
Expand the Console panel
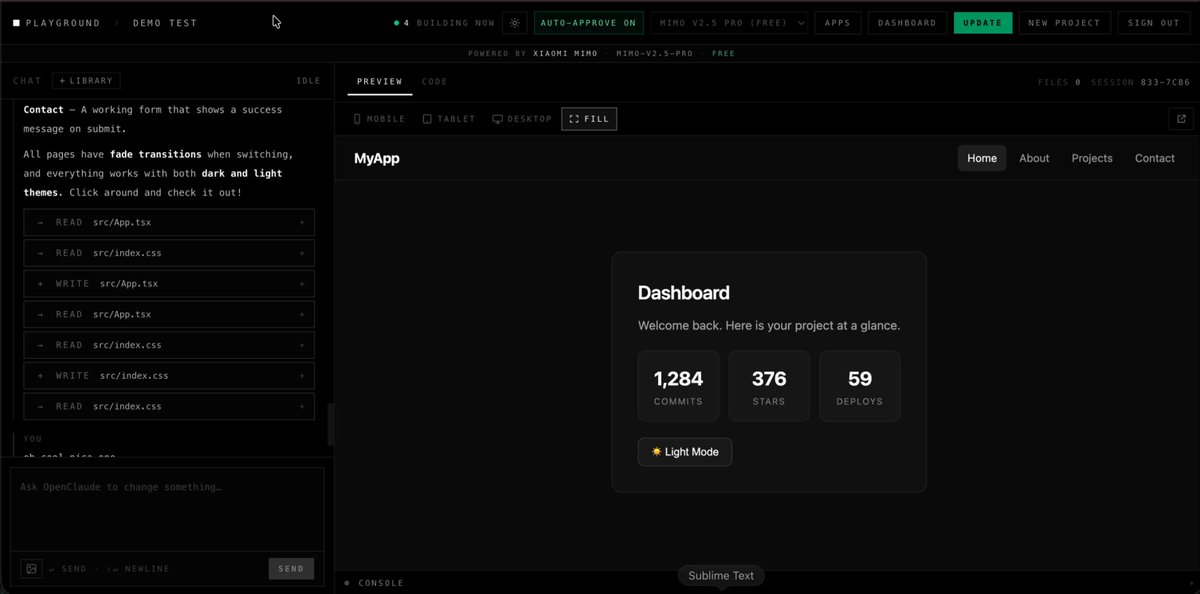coord(766,583)
